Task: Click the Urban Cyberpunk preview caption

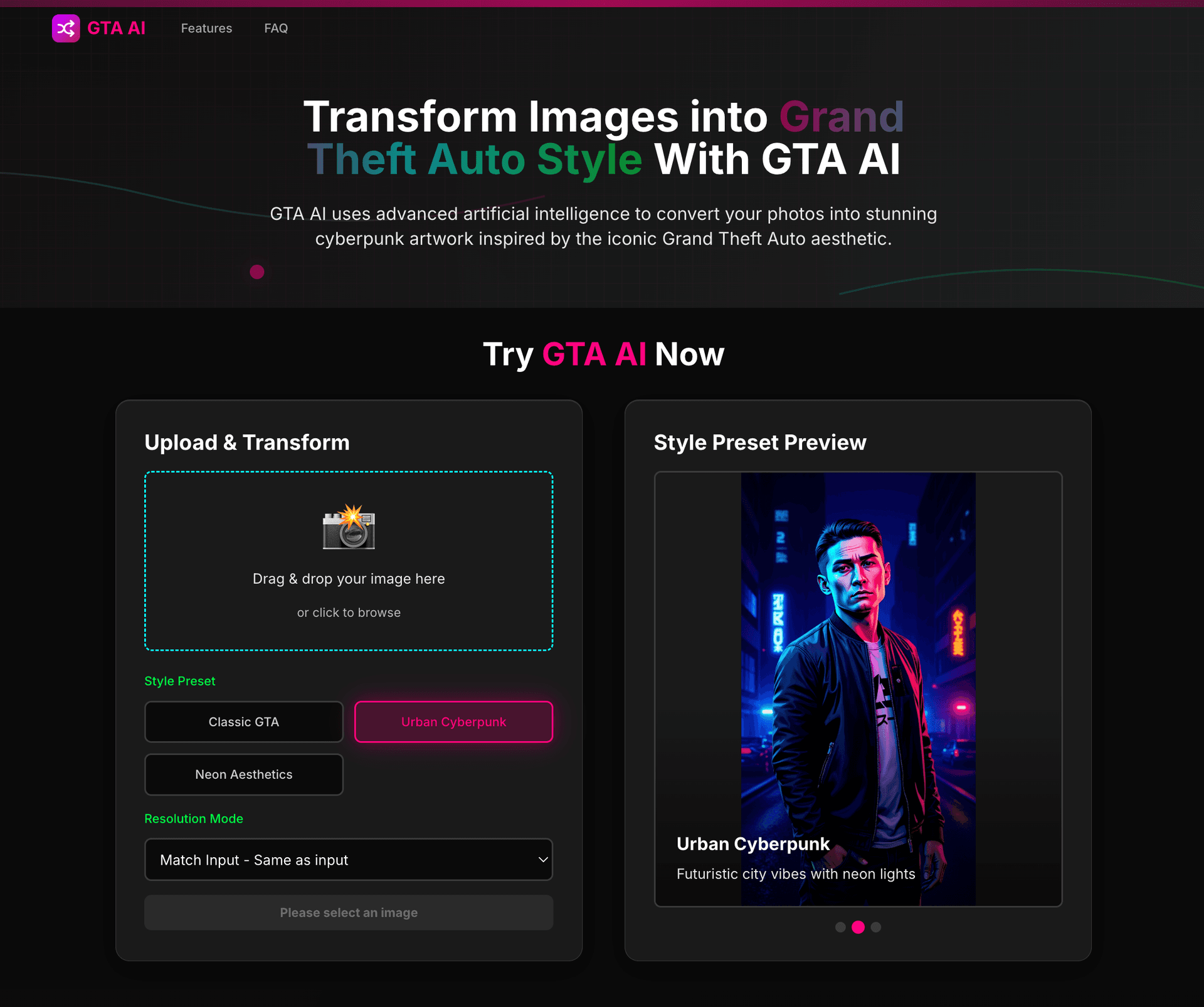Action: (x=752, y=844)
